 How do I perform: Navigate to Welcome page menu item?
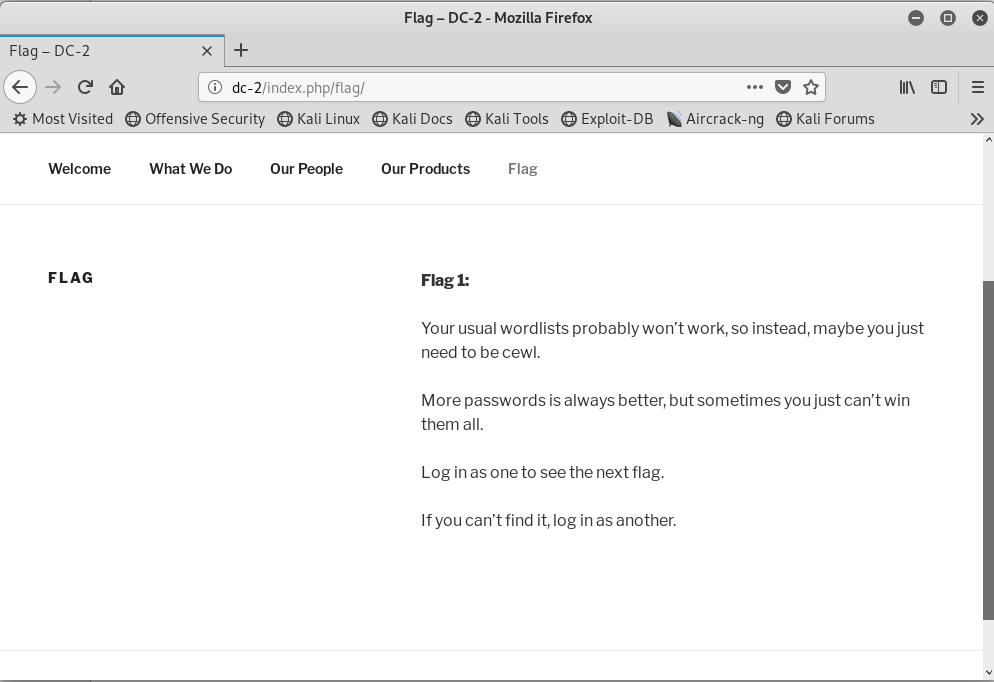pyautogui.click(x=80, y=169)
